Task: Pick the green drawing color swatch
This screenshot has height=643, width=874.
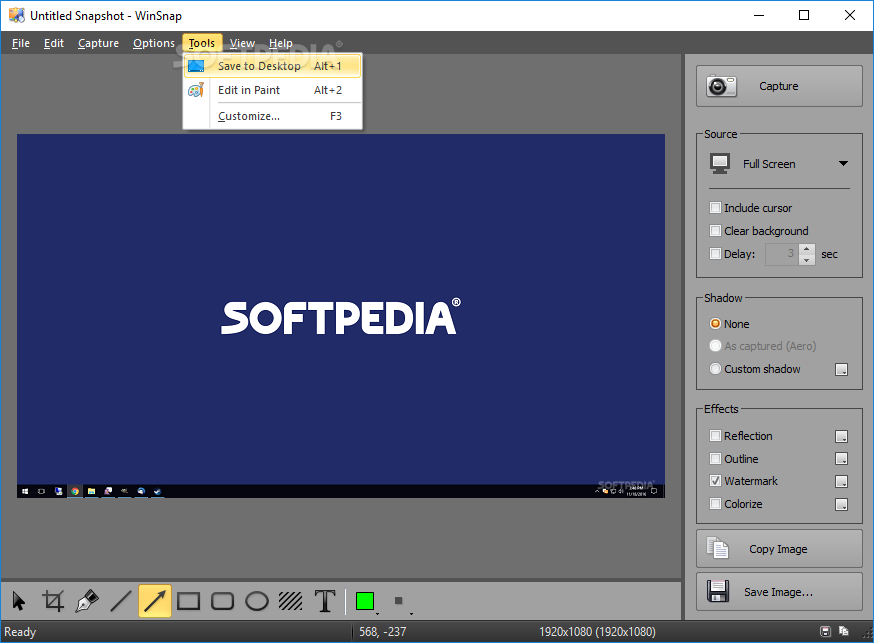Action: tap(365, 601)
